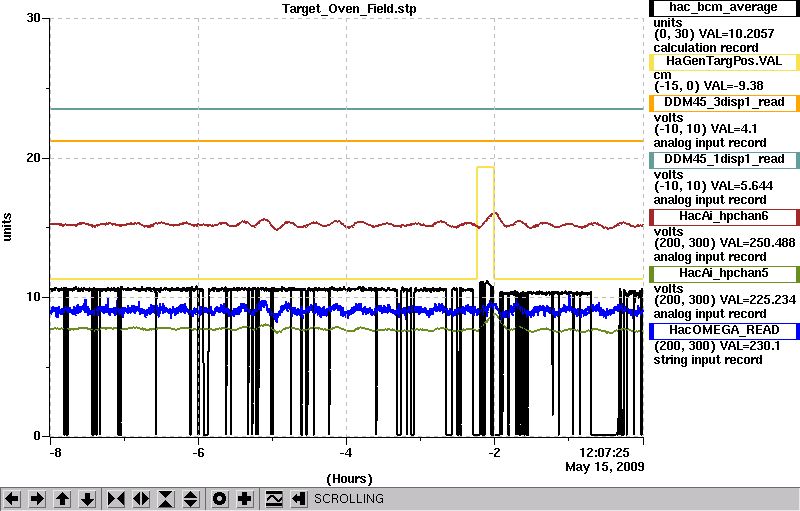
Task: Click the vertical 'units' y-axis label
Action: (7, 227)
